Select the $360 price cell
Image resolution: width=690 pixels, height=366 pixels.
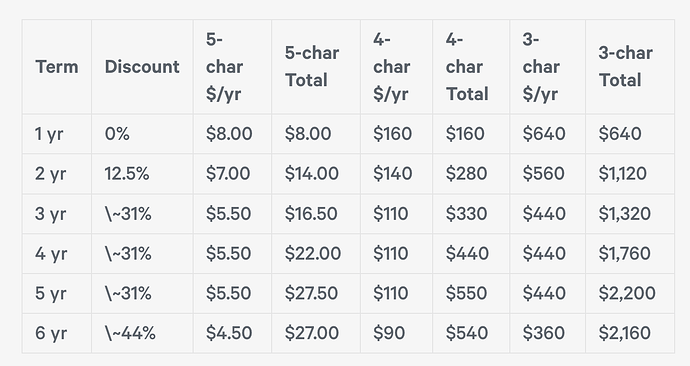coord(547,333)
